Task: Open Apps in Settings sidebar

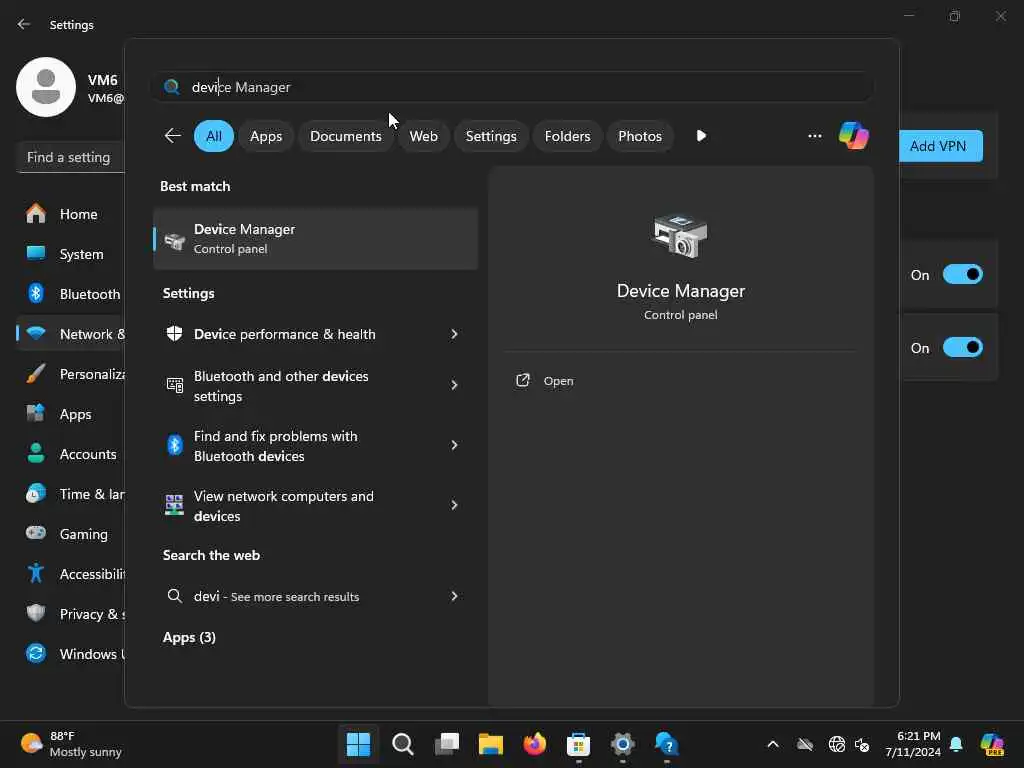Action: click(x=71, y=414)
